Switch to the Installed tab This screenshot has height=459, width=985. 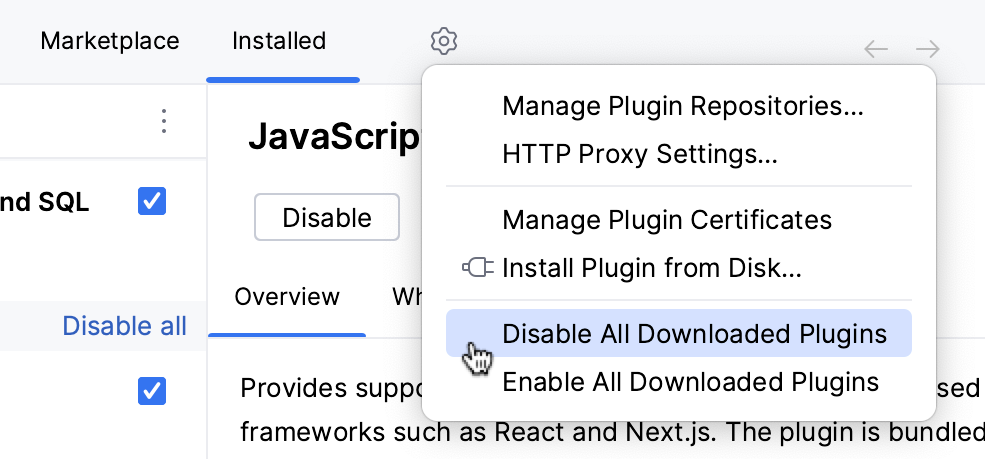(279, 41)
